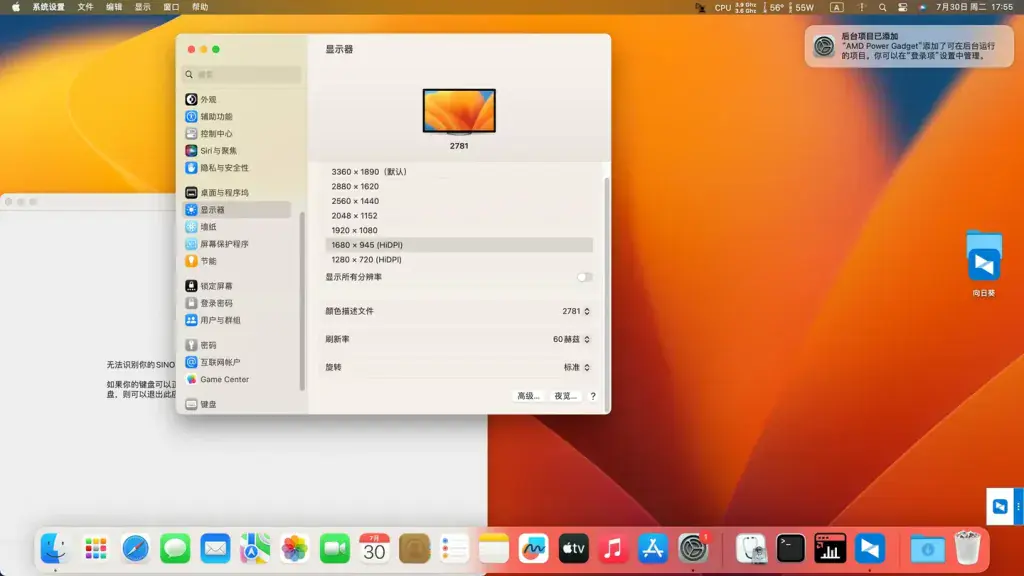The height and width of the screenshot is (576, 1024).
Task: Open Photos in the Dock
Action: tap(295, 549)
